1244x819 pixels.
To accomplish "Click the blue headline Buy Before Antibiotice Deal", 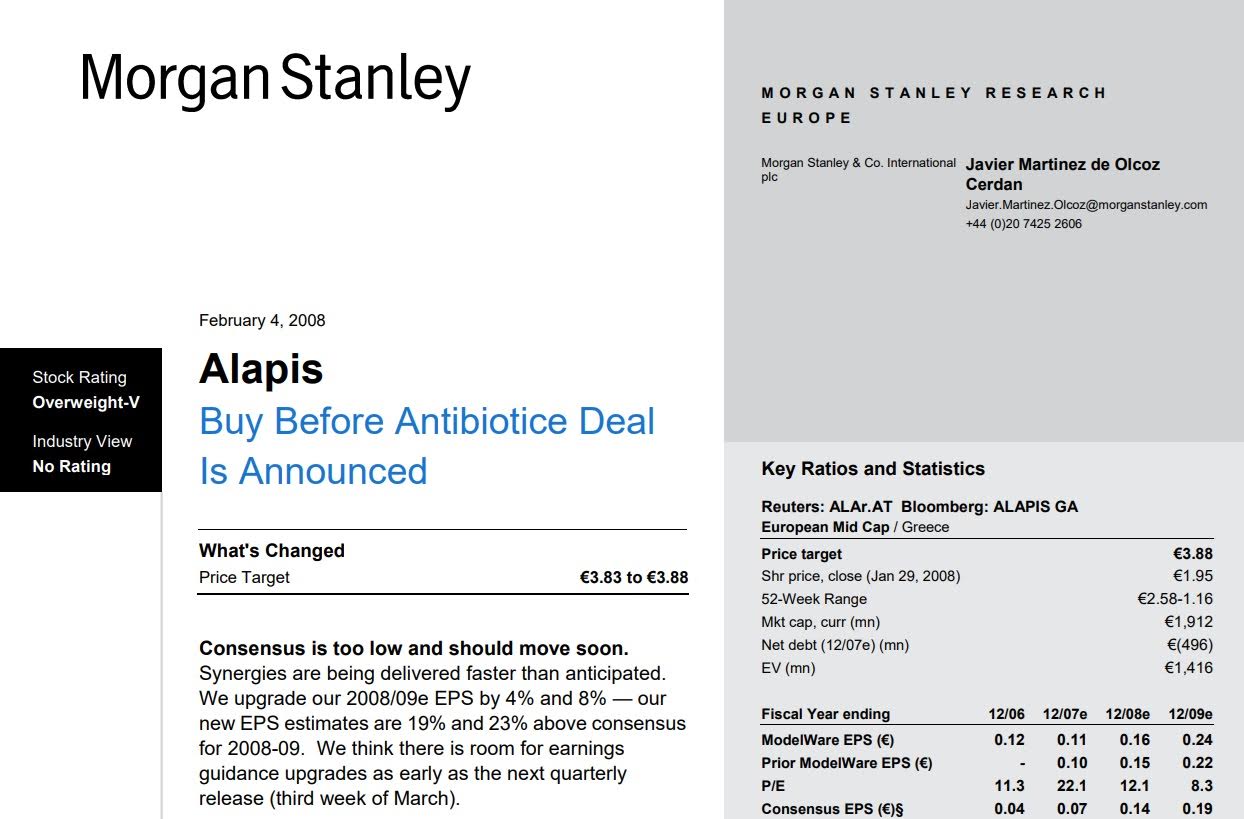I will pyautogui.click(x=427, y=421).
